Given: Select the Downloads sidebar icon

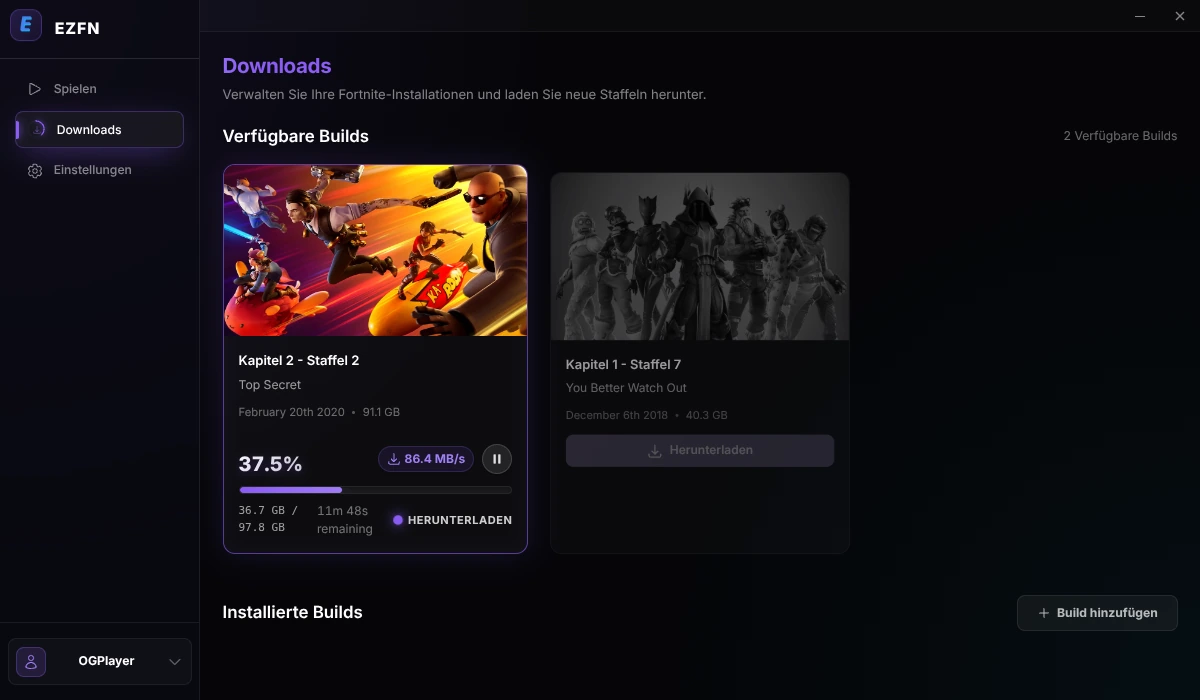Looking at the screenshot, I should (37, 129).
